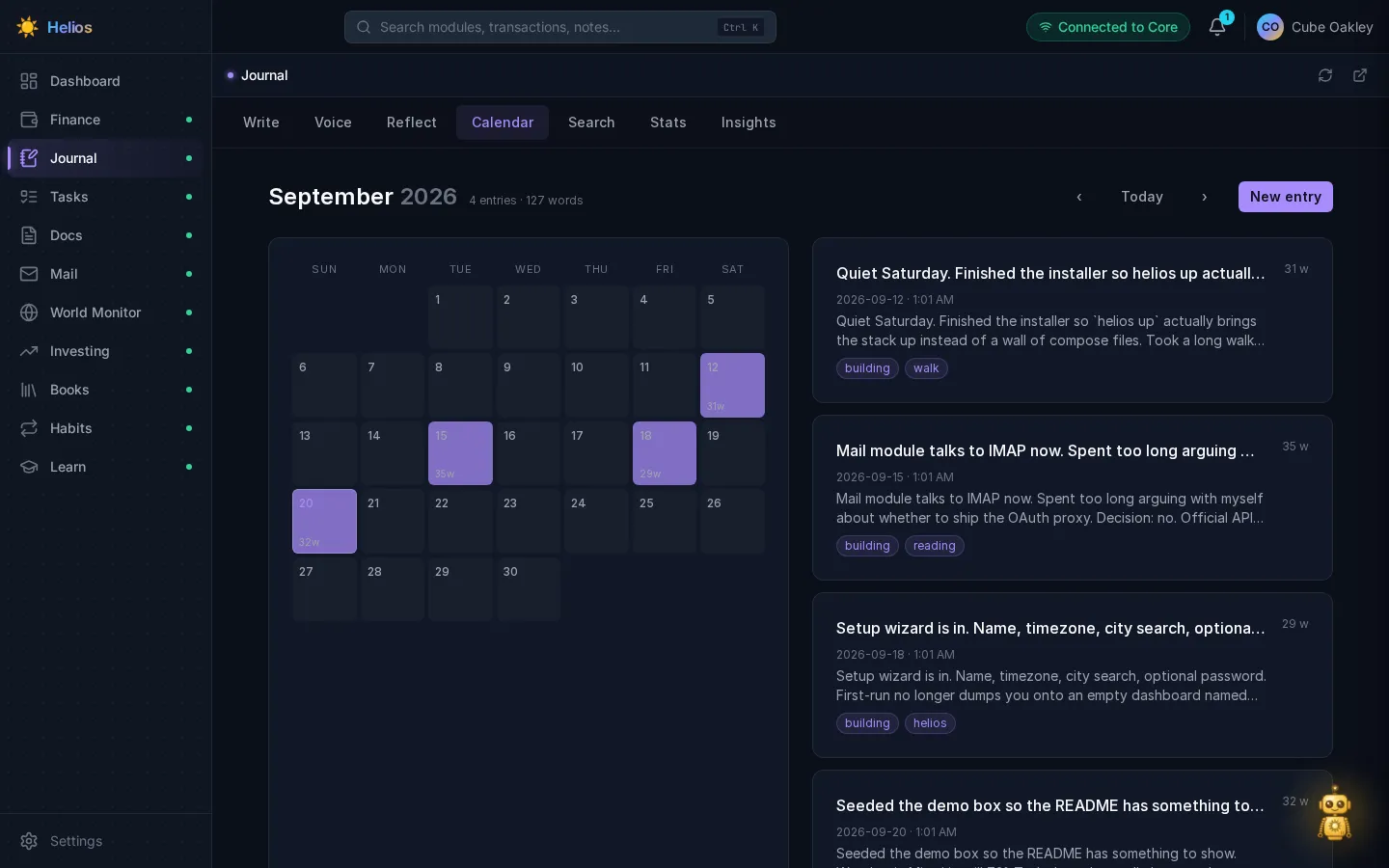Open the Stats tab

click(668, 122)
